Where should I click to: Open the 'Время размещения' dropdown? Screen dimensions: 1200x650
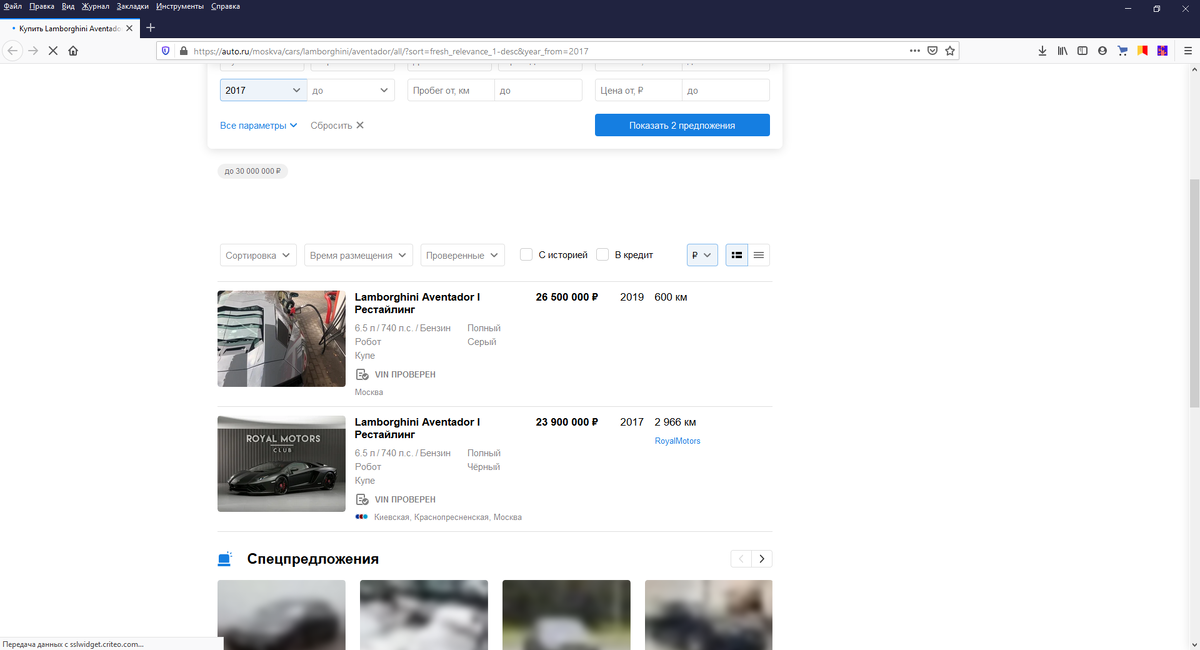pos(358,255)
